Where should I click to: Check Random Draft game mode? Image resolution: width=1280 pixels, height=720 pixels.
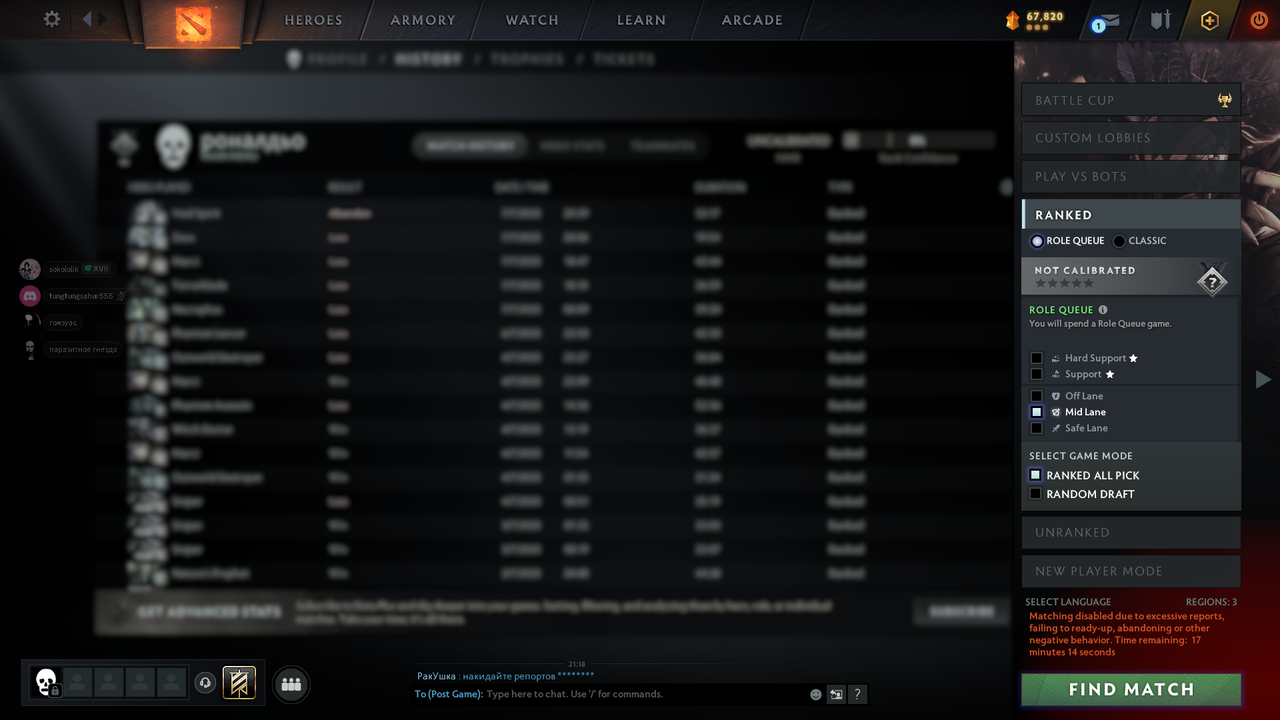pyautogui.click(x=1036, y=494)
